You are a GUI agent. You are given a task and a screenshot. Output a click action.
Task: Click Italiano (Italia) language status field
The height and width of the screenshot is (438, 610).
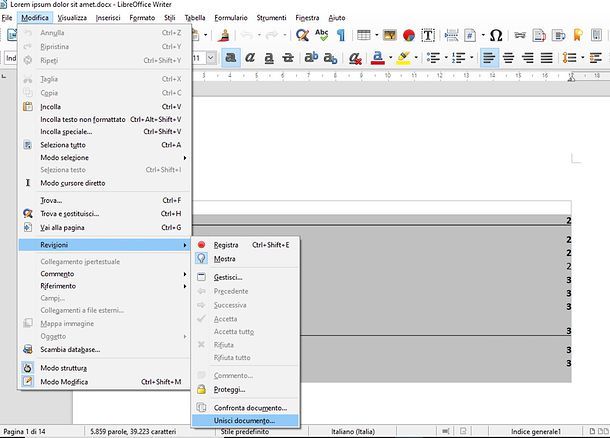pyautogui.click(x=353, y=431)
